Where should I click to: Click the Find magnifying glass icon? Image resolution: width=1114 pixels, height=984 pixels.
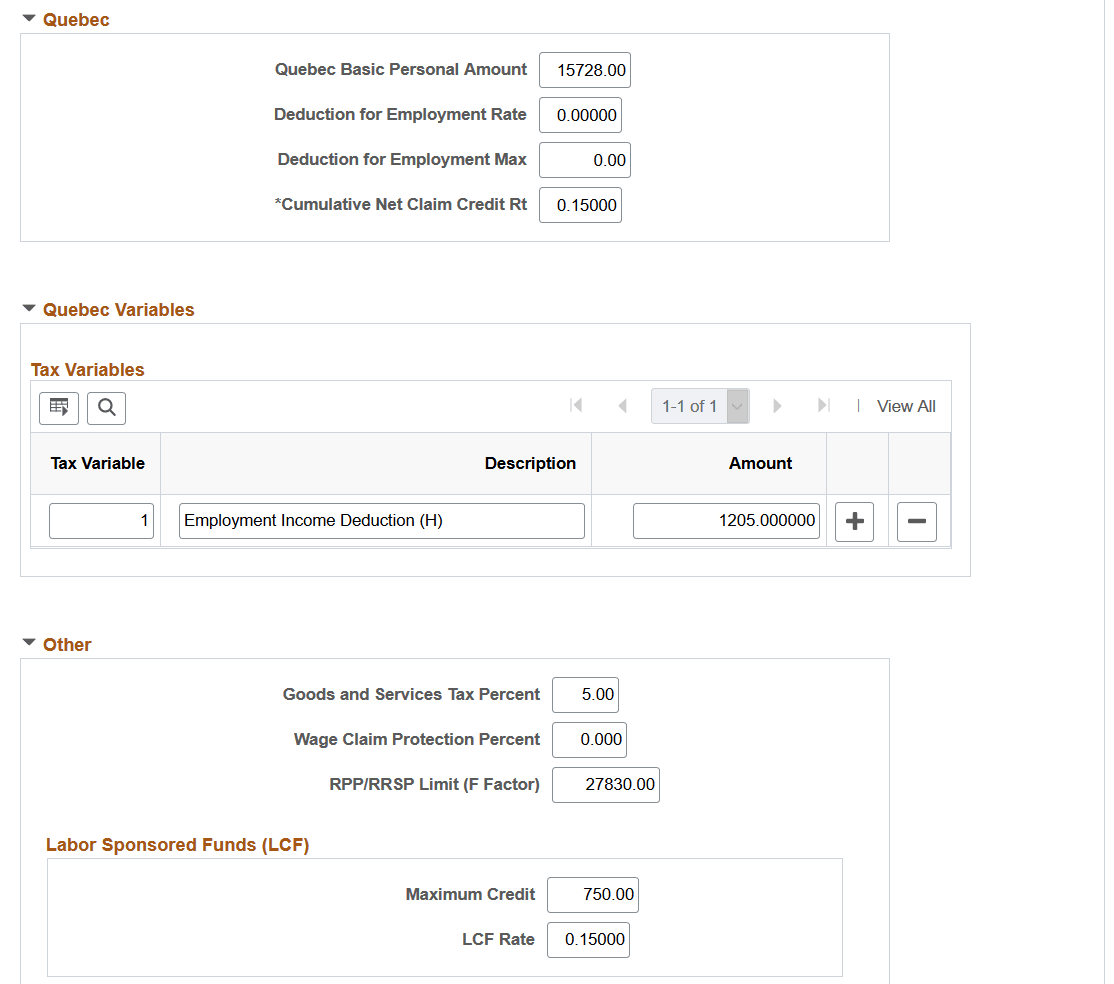click(x=106, y=407)
